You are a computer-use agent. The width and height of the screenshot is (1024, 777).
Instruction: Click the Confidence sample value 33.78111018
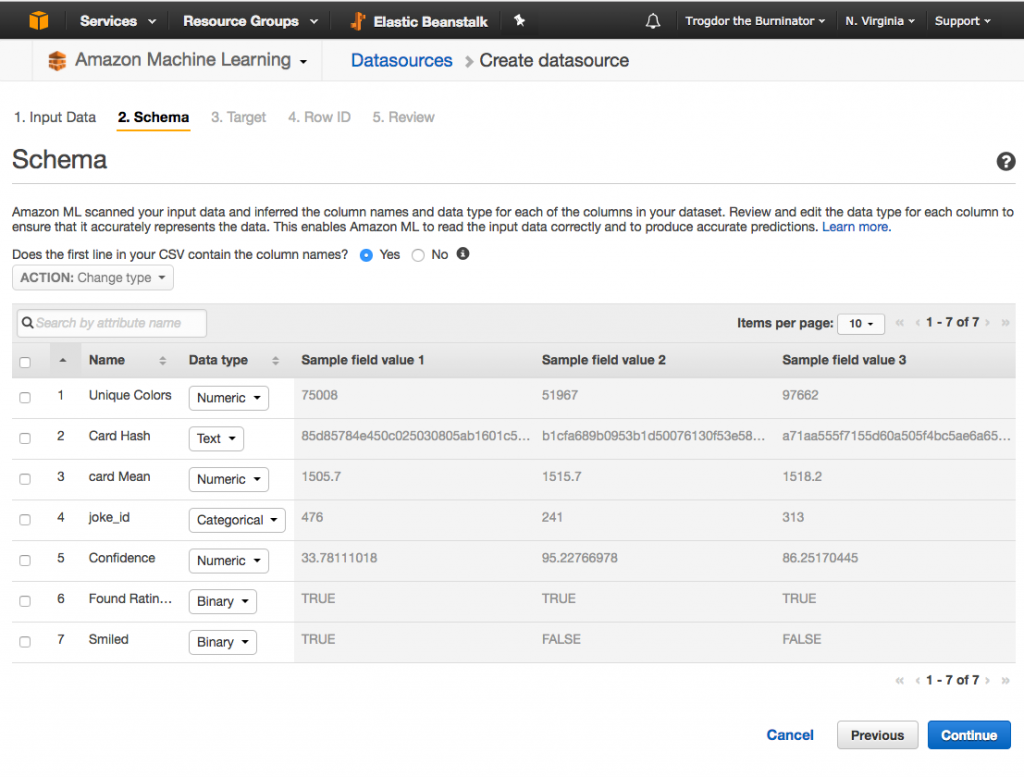339,558
